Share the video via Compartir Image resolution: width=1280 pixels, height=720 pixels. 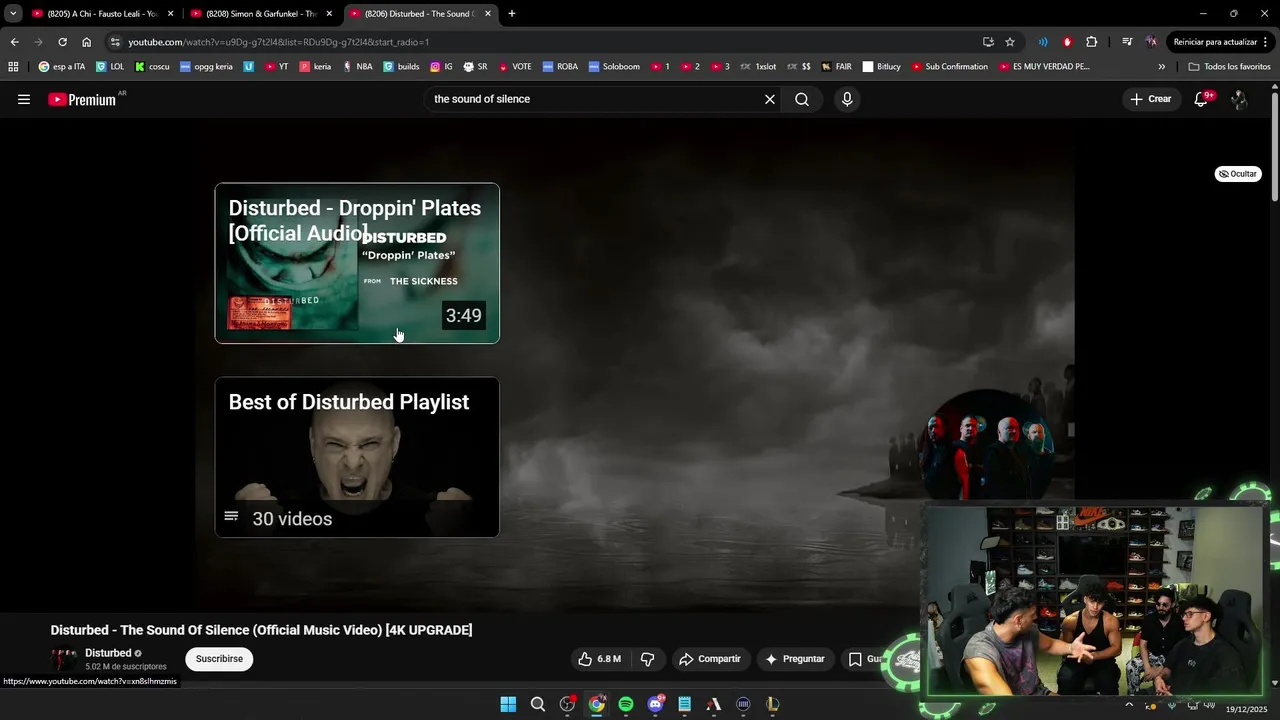tap(710, 659)
